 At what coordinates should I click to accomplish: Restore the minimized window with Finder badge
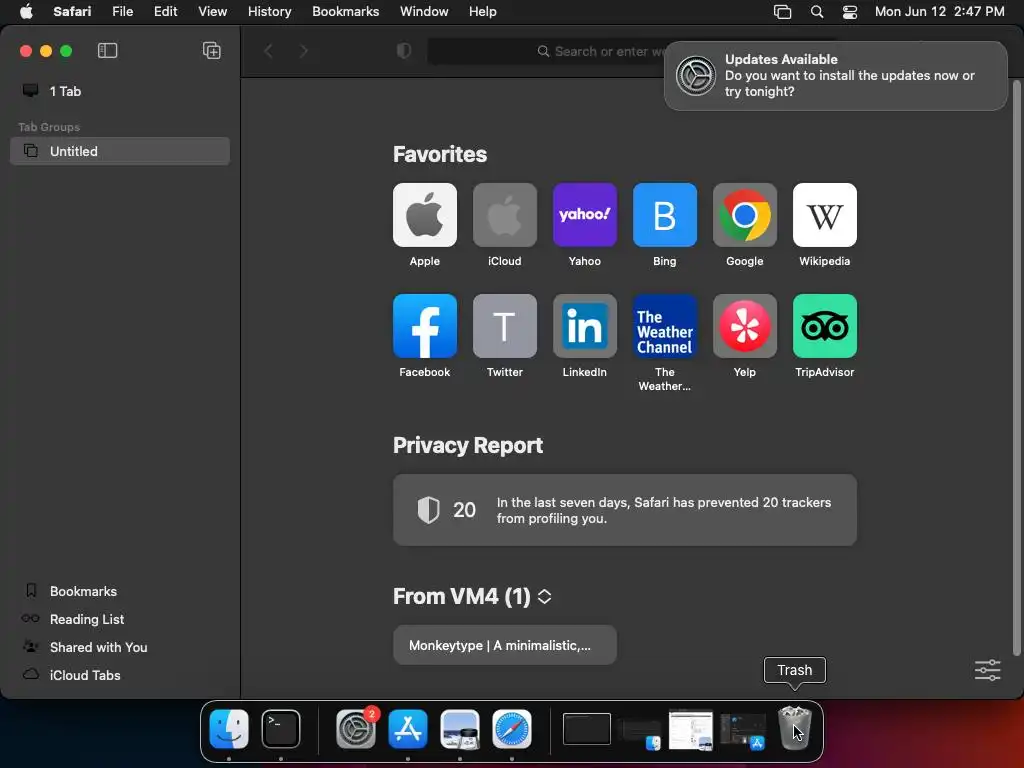pos(639,731)
